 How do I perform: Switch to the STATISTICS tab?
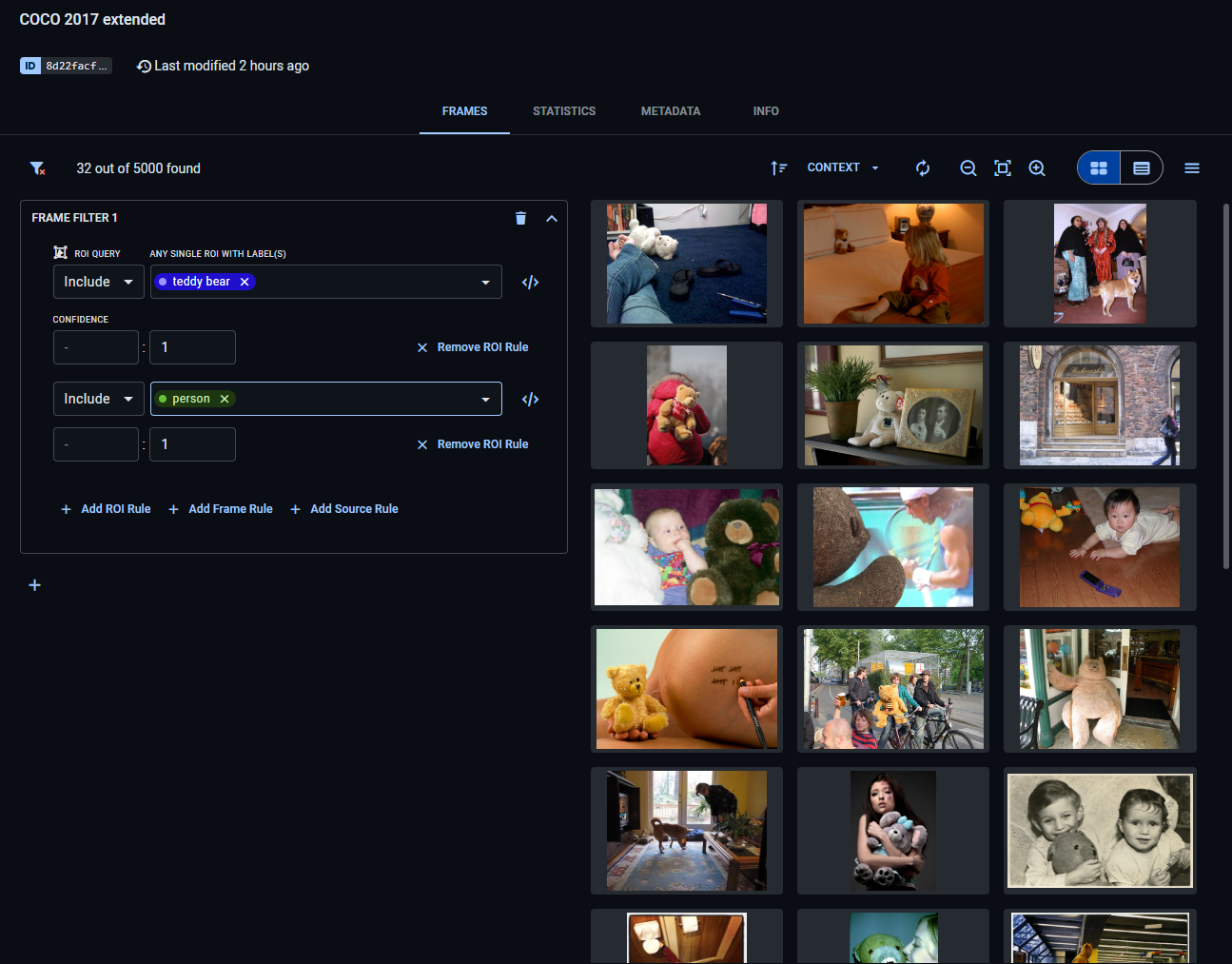[564, 111]
